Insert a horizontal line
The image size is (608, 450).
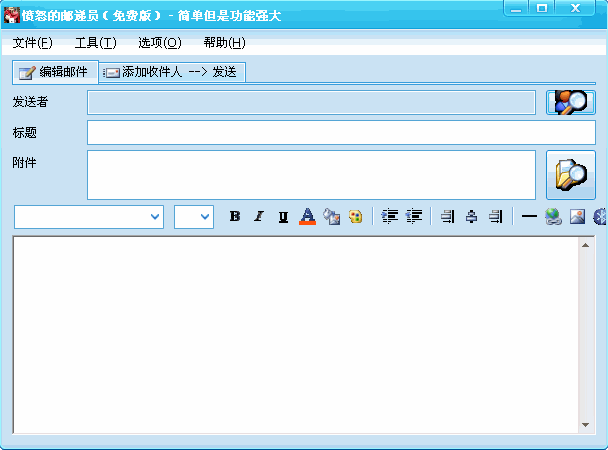click(529, 216)
